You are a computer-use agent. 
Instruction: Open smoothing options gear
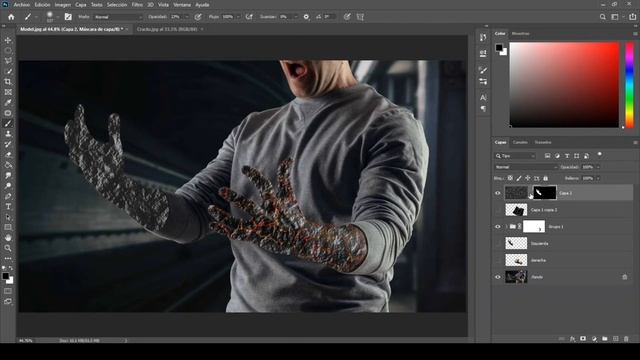306,17
